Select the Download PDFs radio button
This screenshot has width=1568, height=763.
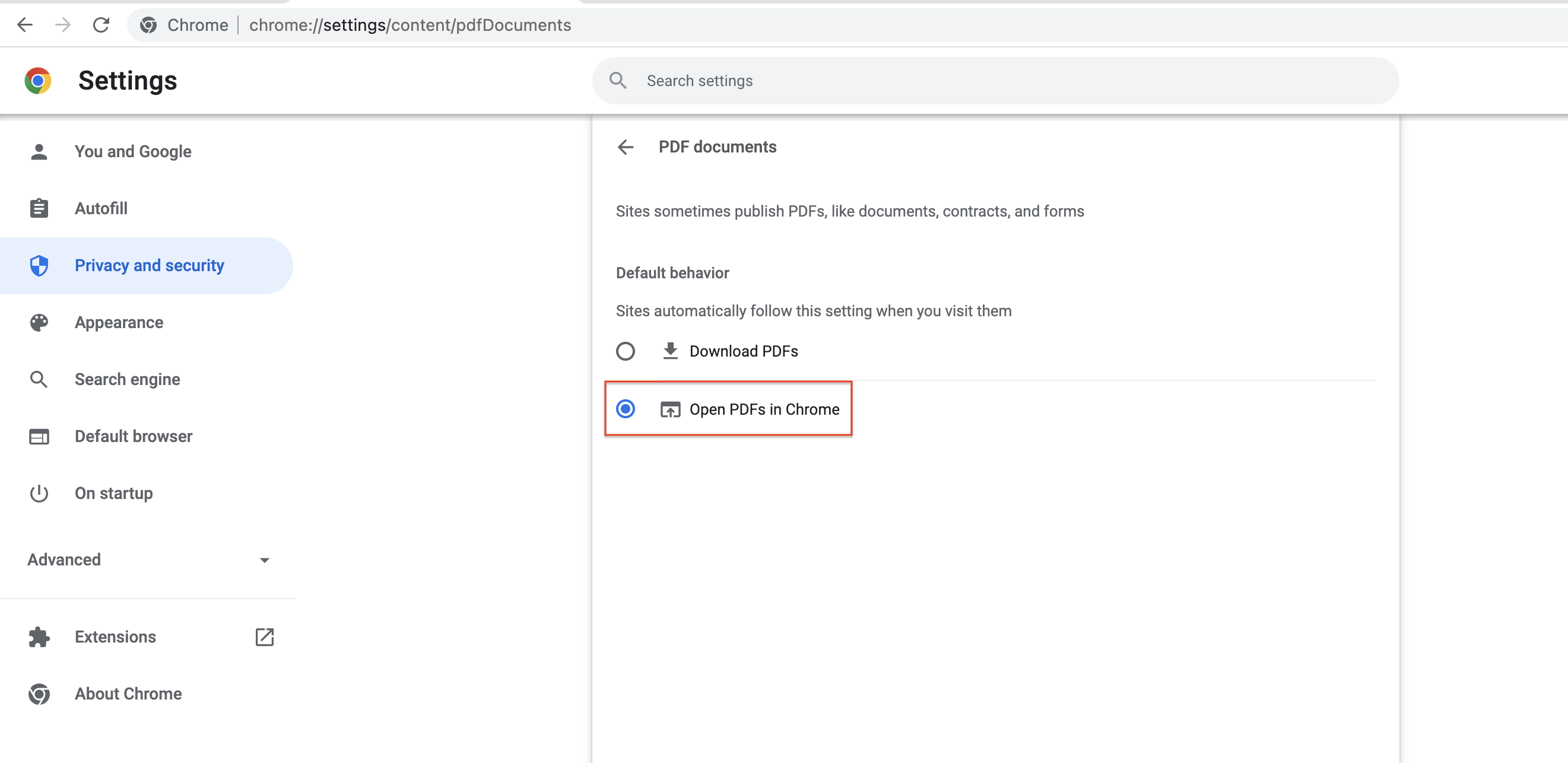coord(625,351)
